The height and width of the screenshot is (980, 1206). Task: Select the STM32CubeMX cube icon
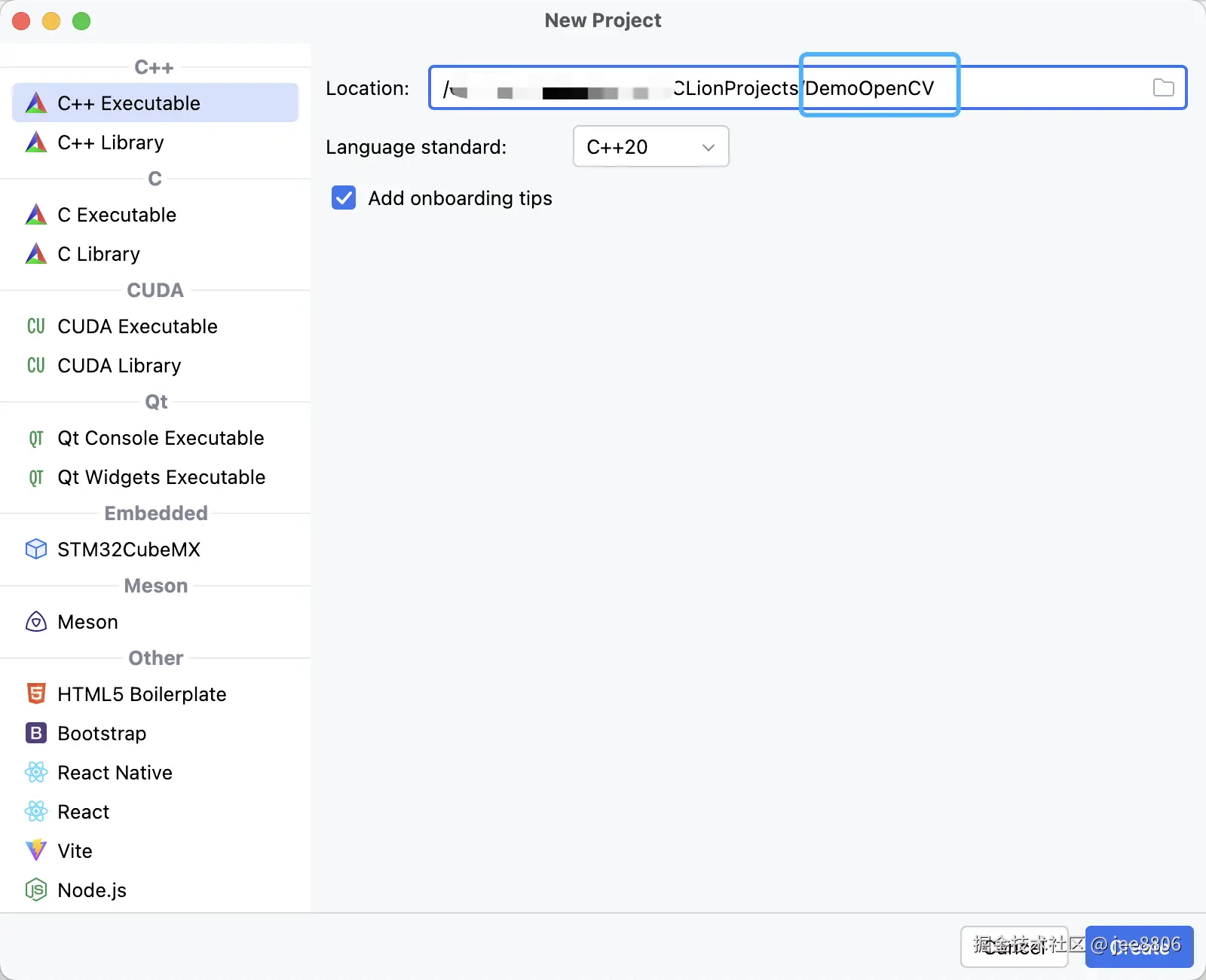36,549
